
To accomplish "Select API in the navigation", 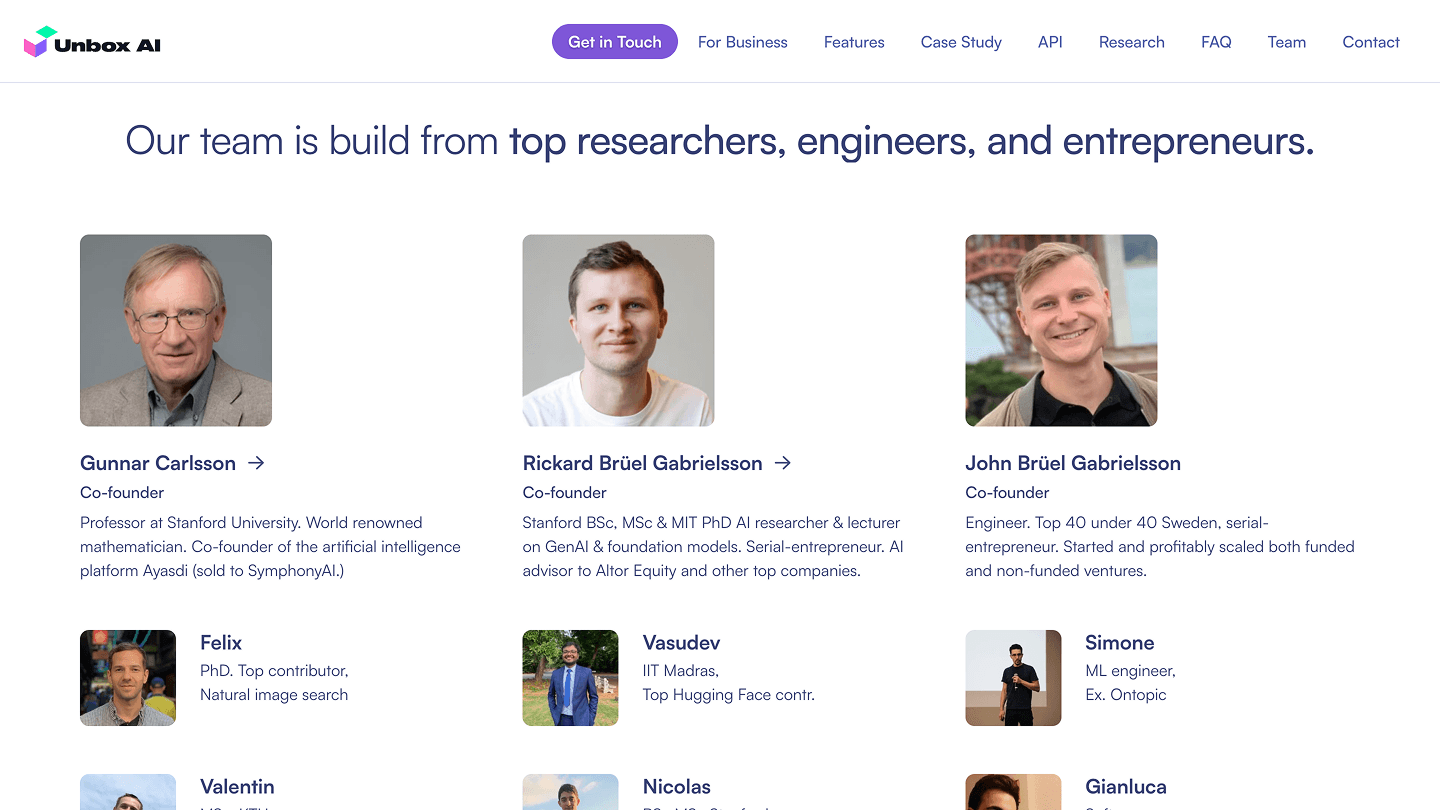I will (x=1050, y=42).
